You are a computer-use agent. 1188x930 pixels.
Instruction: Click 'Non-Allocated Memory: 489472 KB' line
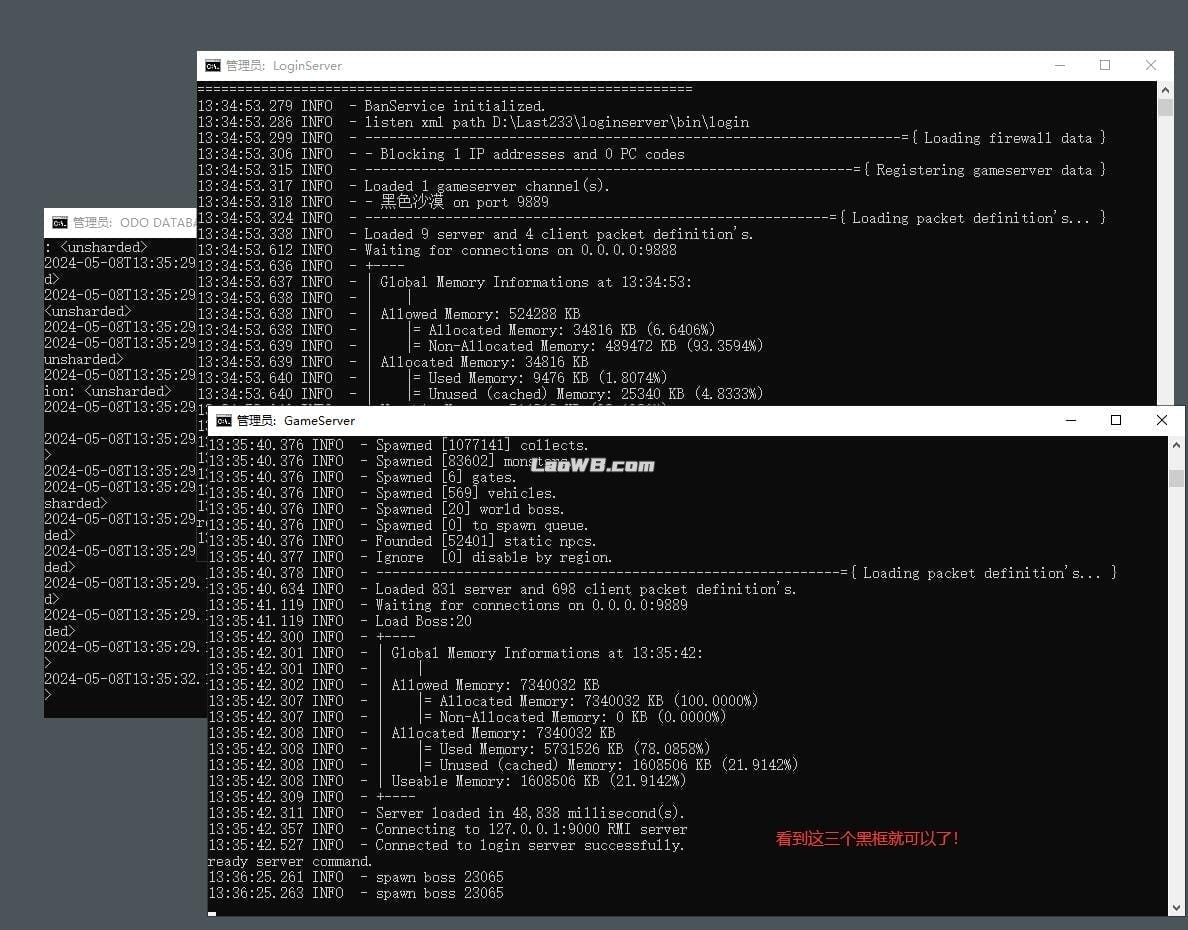[480, 346]
